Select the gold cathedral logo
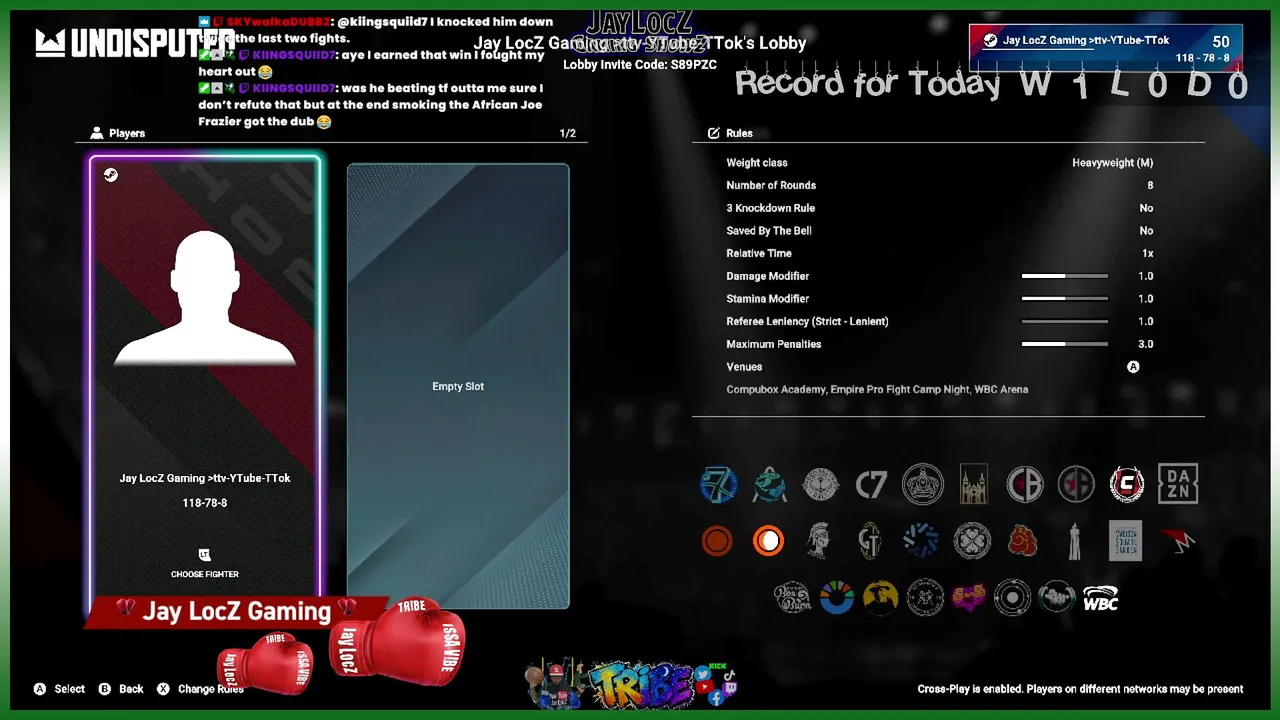Viewport: 1280px width, 720px height. tap(973, 485)
